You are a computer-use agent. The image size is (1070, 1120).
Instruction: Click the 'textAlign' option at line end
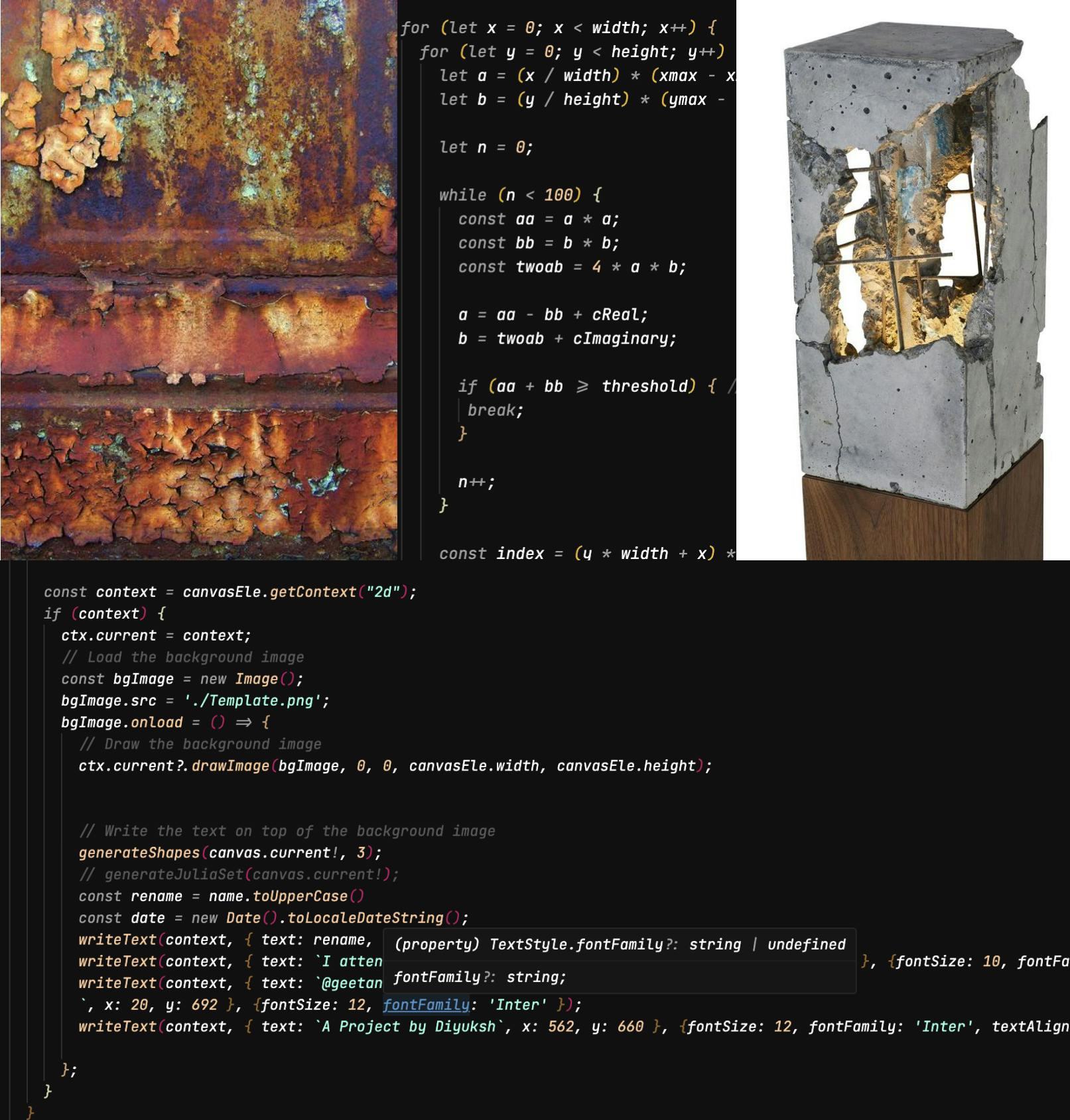1031,1027
